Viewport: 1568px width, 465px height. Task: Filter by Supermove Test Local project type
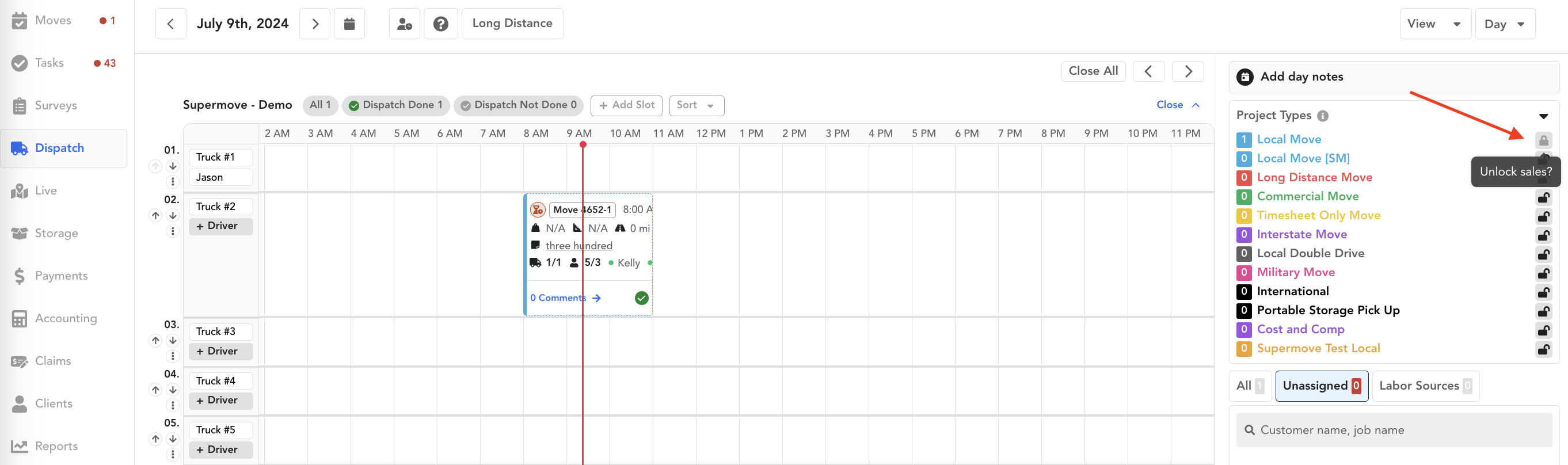pos(1318,349)
